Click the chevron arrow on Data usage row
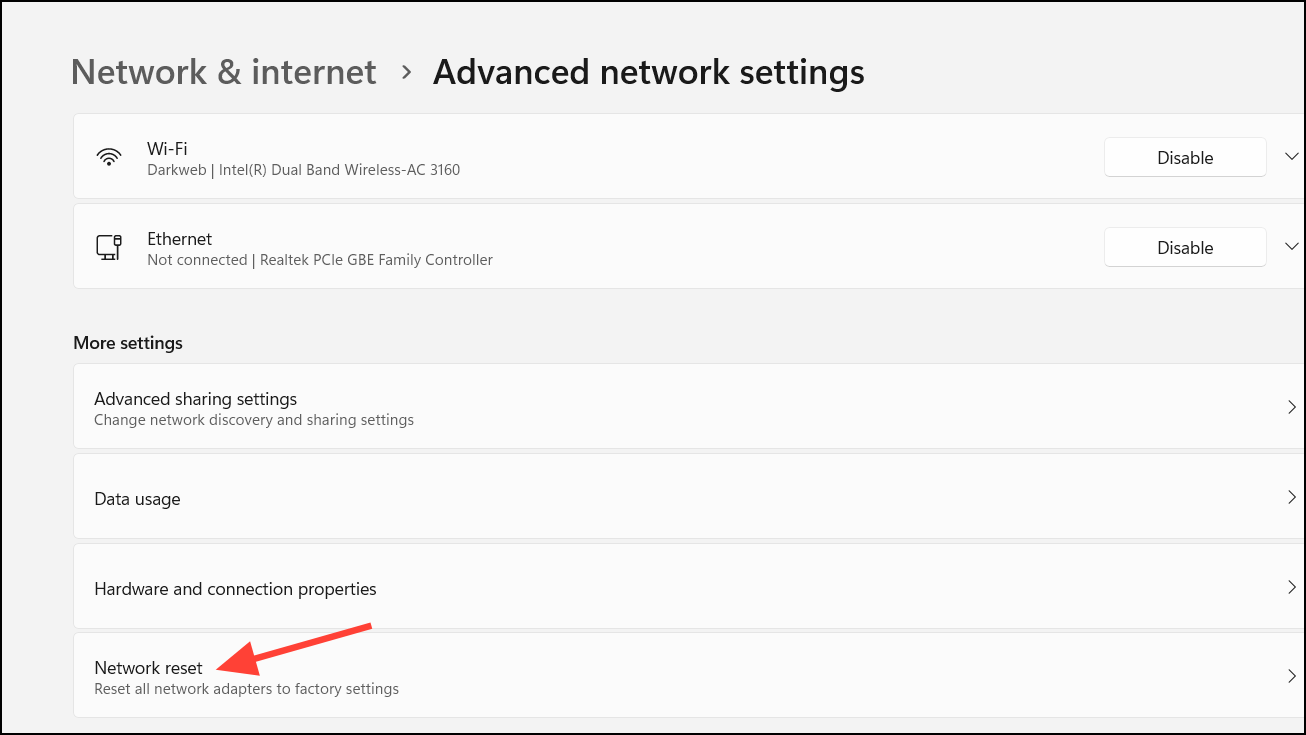1306x735 pixels. click(x=1292, y=497)
